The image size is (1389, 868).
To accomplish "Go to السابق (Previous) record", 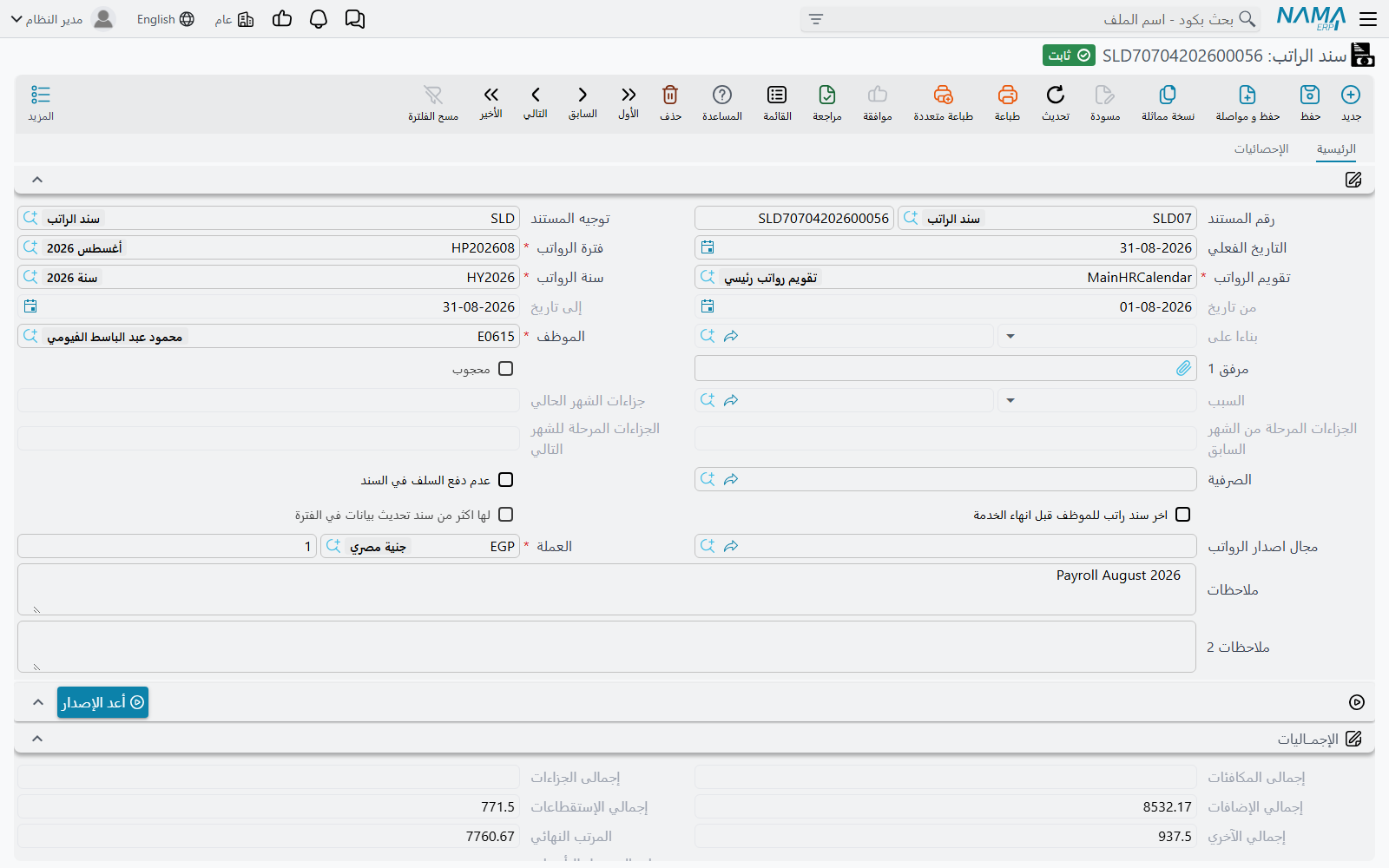I will 583,95.
